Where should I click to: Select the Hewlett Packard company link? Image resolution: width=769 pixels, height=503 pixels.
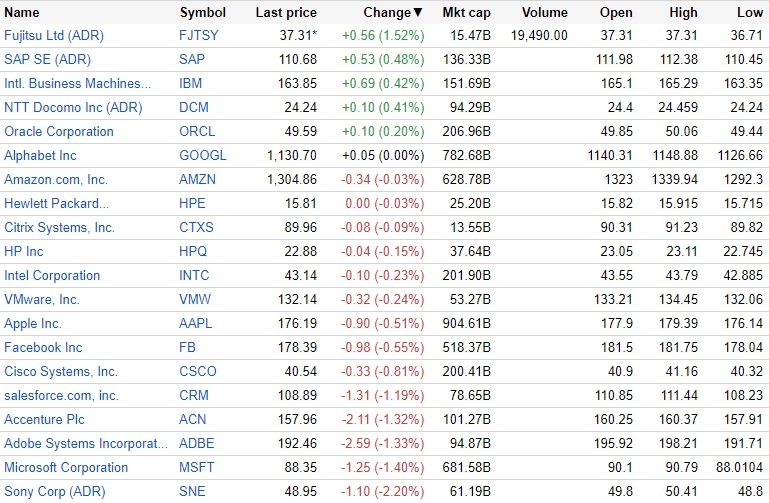(56, 203)
